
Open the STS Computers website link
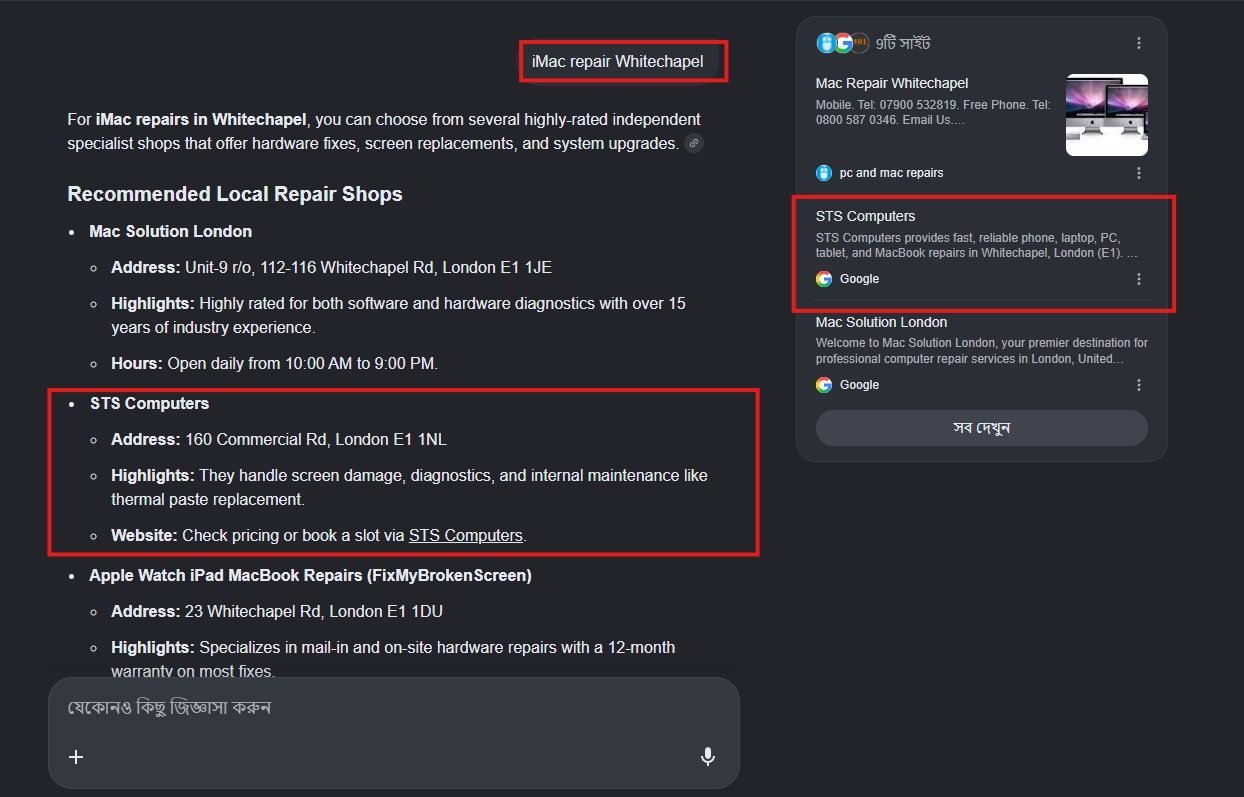(466, 535)
